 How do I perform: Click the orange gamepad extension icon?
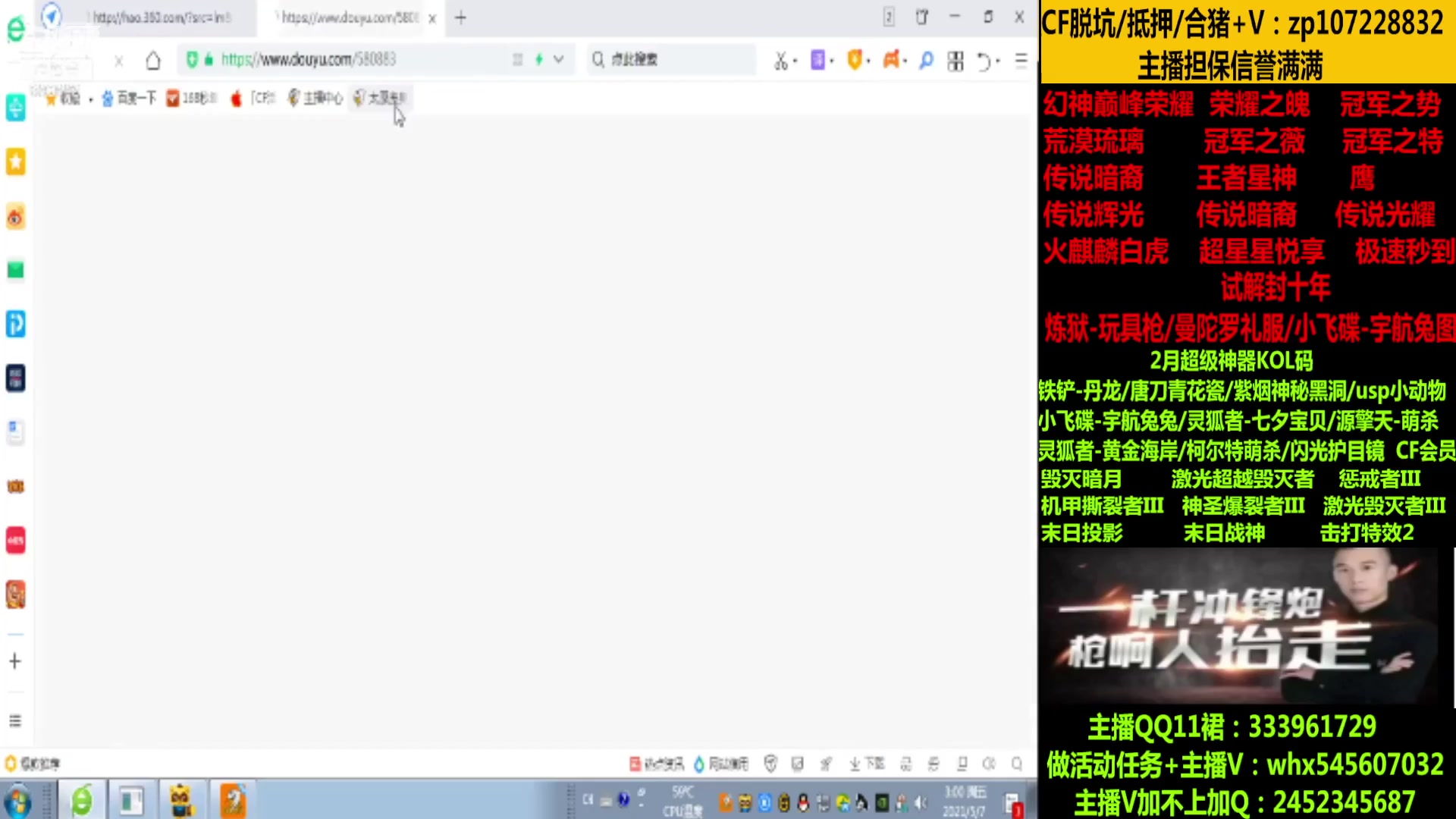click(x=891, y=59)
